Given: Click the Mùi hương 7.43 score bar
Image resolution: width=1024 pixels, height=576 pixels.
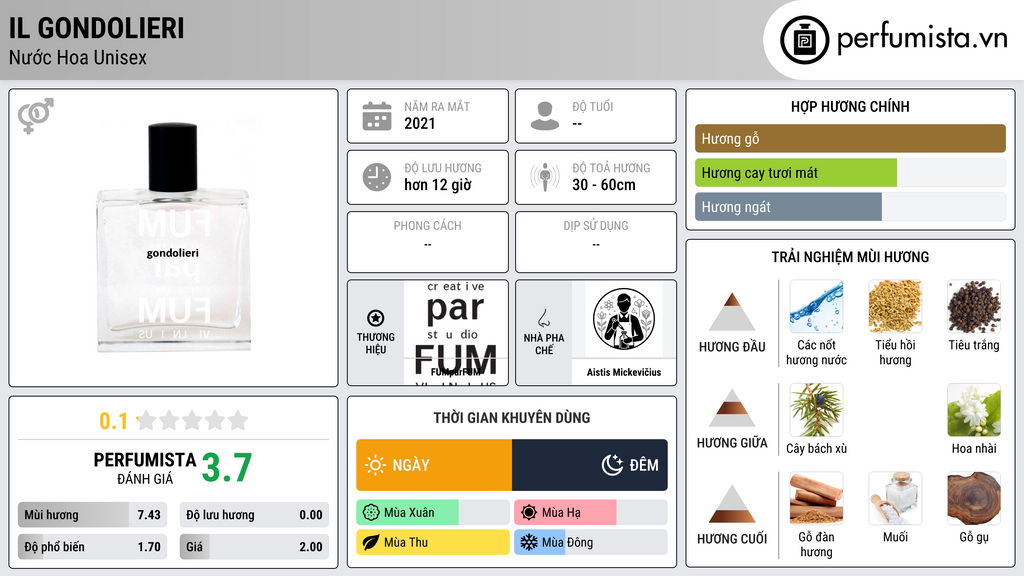Looking at the screenshot, I should click(92, 515).
